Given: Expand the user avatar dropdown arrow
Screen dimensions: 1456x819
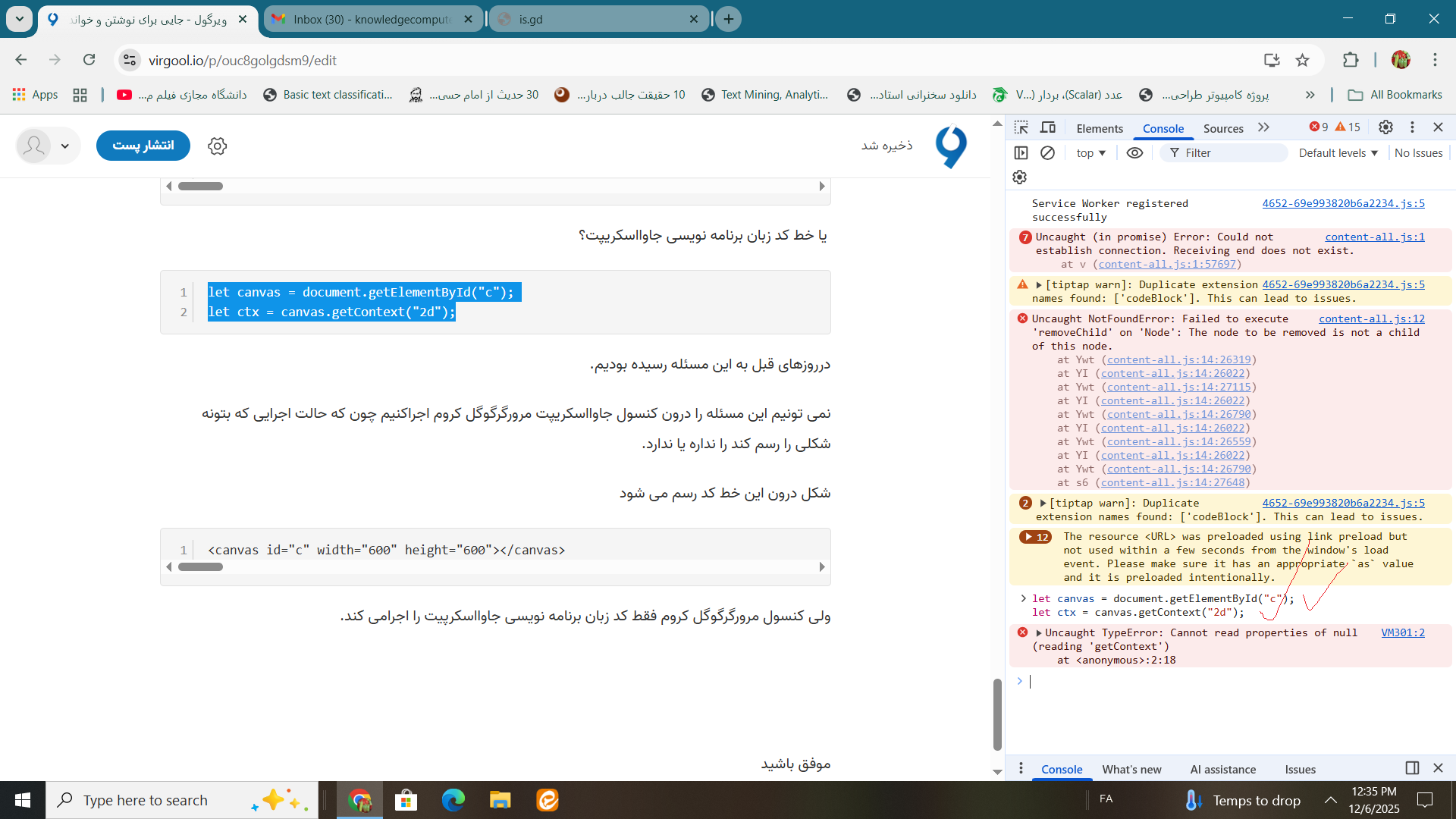Looking at the screenshot, I should click(x=65, y=146).
